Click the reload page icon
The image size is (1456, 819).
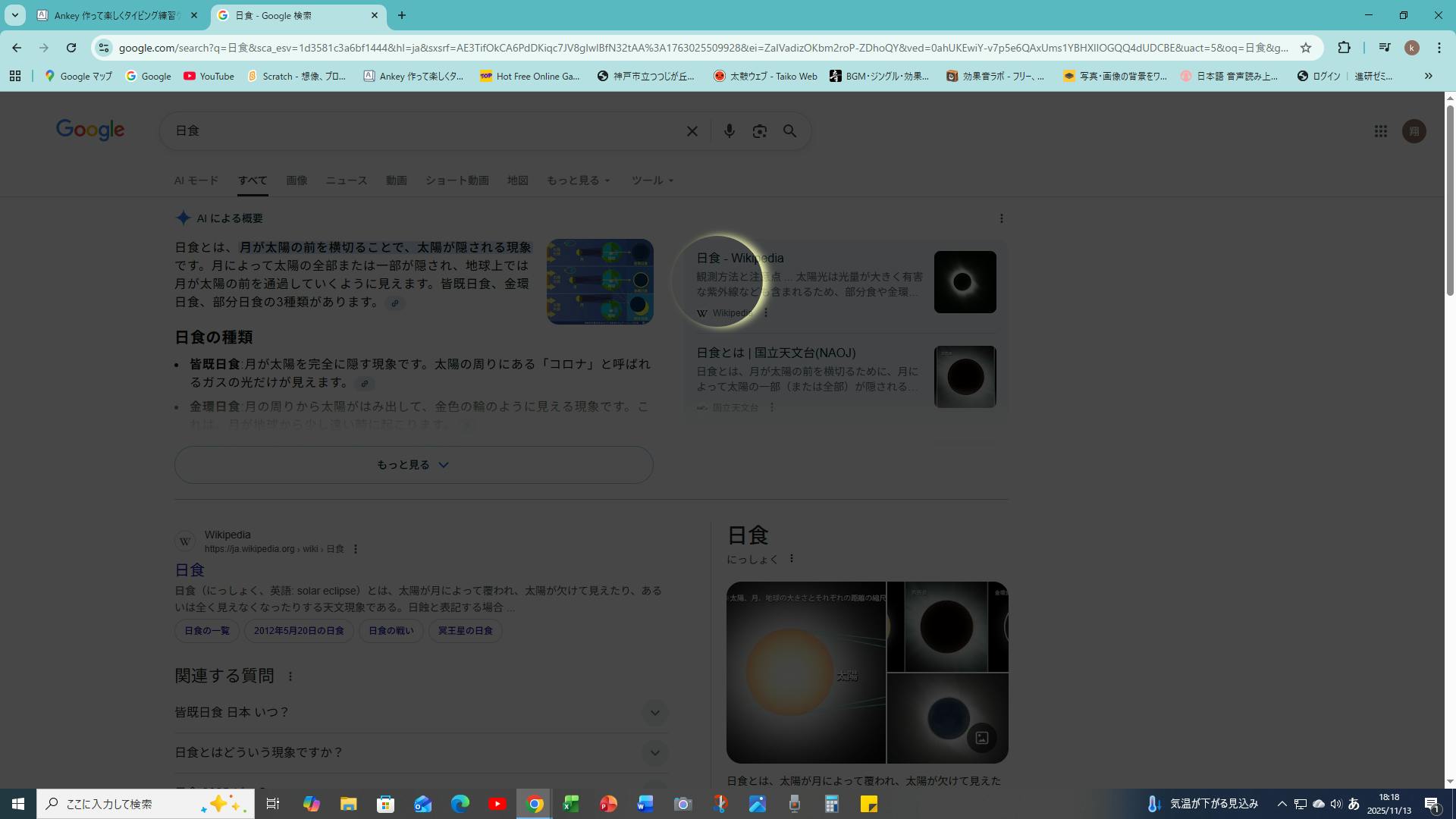pyautogui.click(x=71, y=48)
